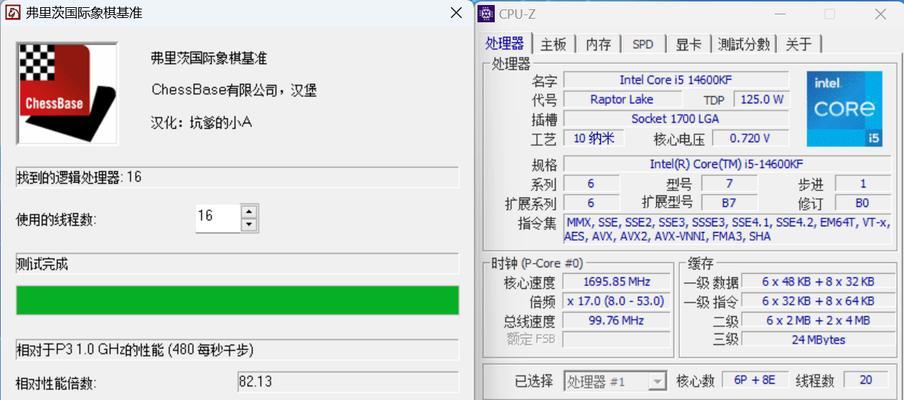
Task: Click the core count value 6P + 8E
Action: click(754, 380)
